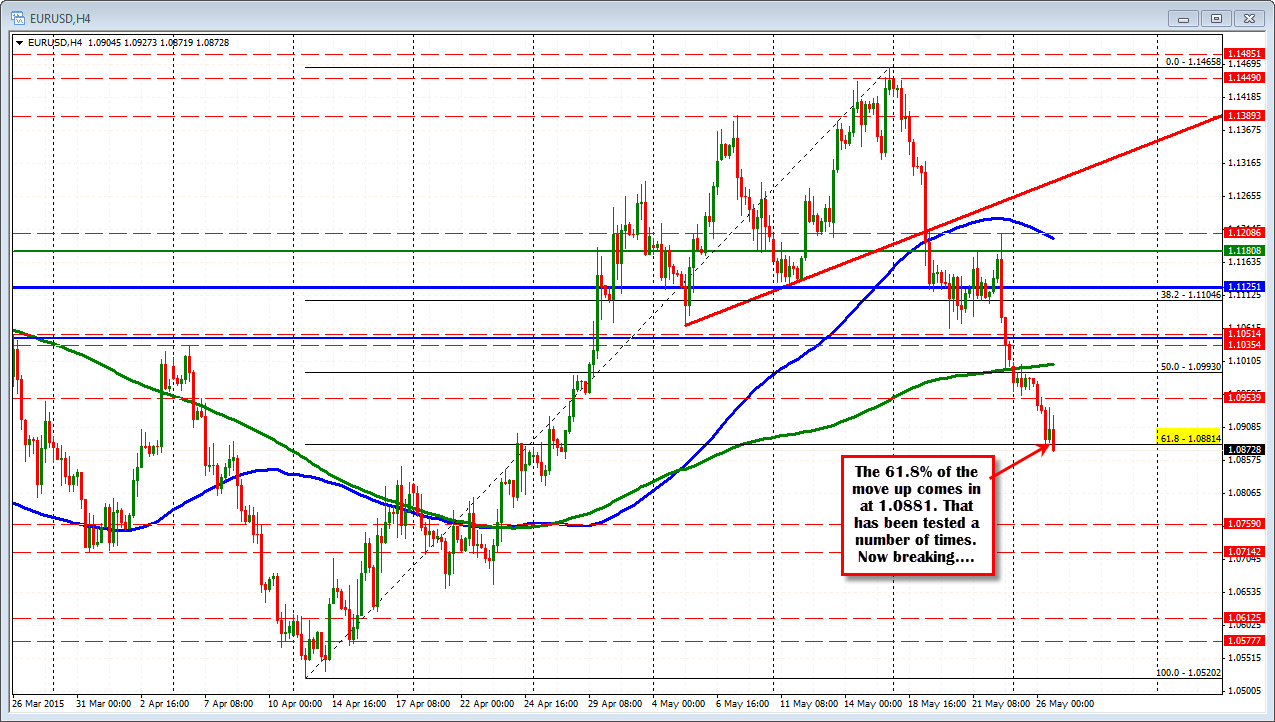
Task: Select the 1.14851 red price label
Action: pyautogui.click(x=1244, y=55)
